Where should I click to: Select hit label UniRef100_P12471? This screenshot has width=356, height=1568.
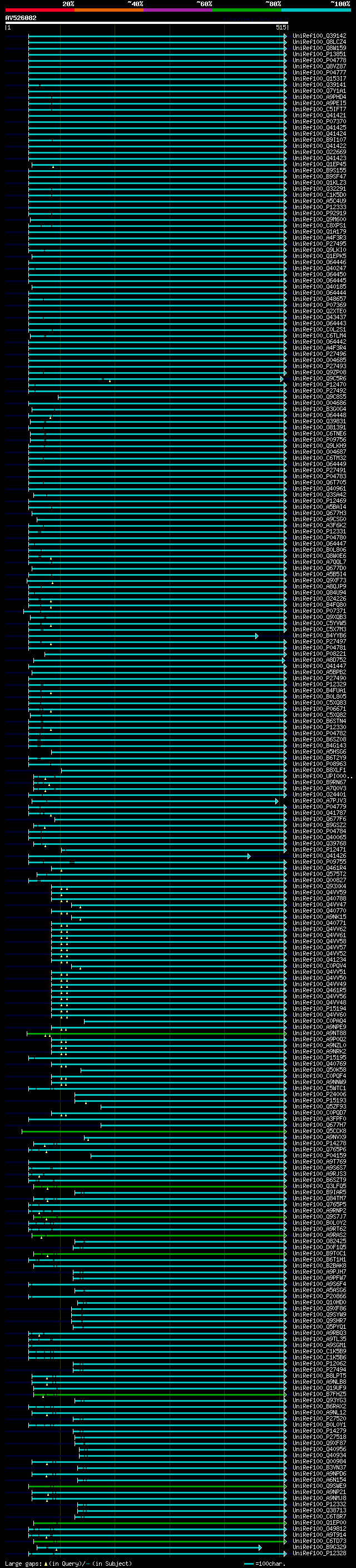click(x=319, y=850)
